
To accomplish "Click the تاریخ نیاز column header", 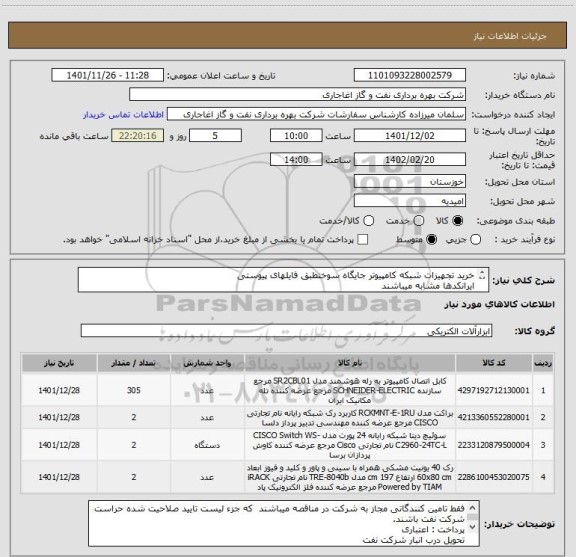I will click(x=59, y=363).
